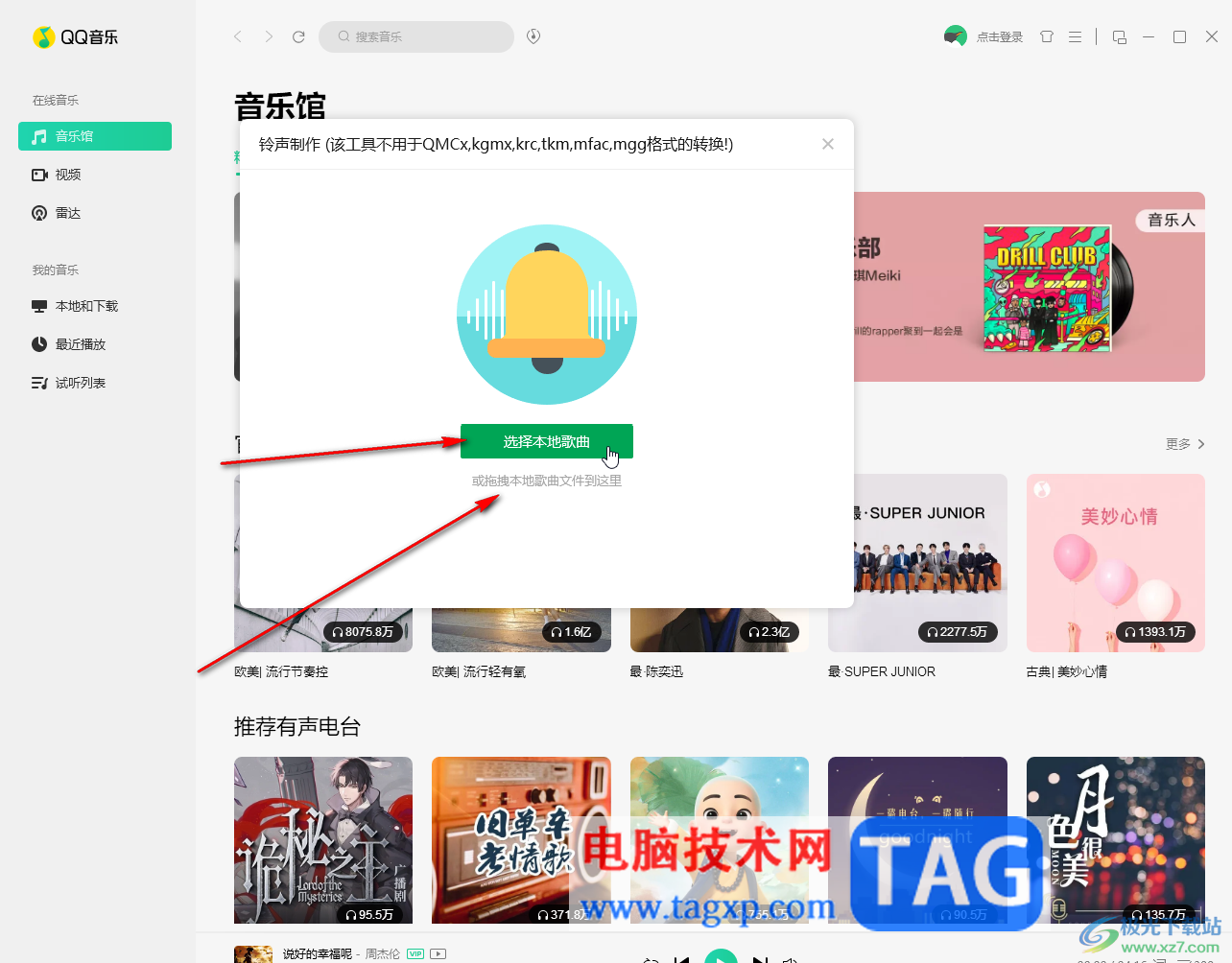
Task: Expand 更多 playlists link
Action: (x=1185, y=444)
